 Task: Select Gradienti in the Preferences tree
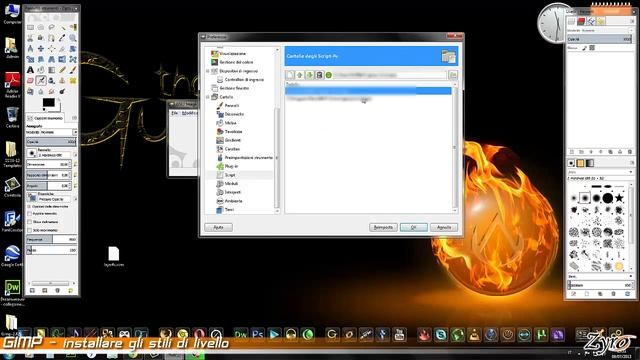tap(233, 140)
